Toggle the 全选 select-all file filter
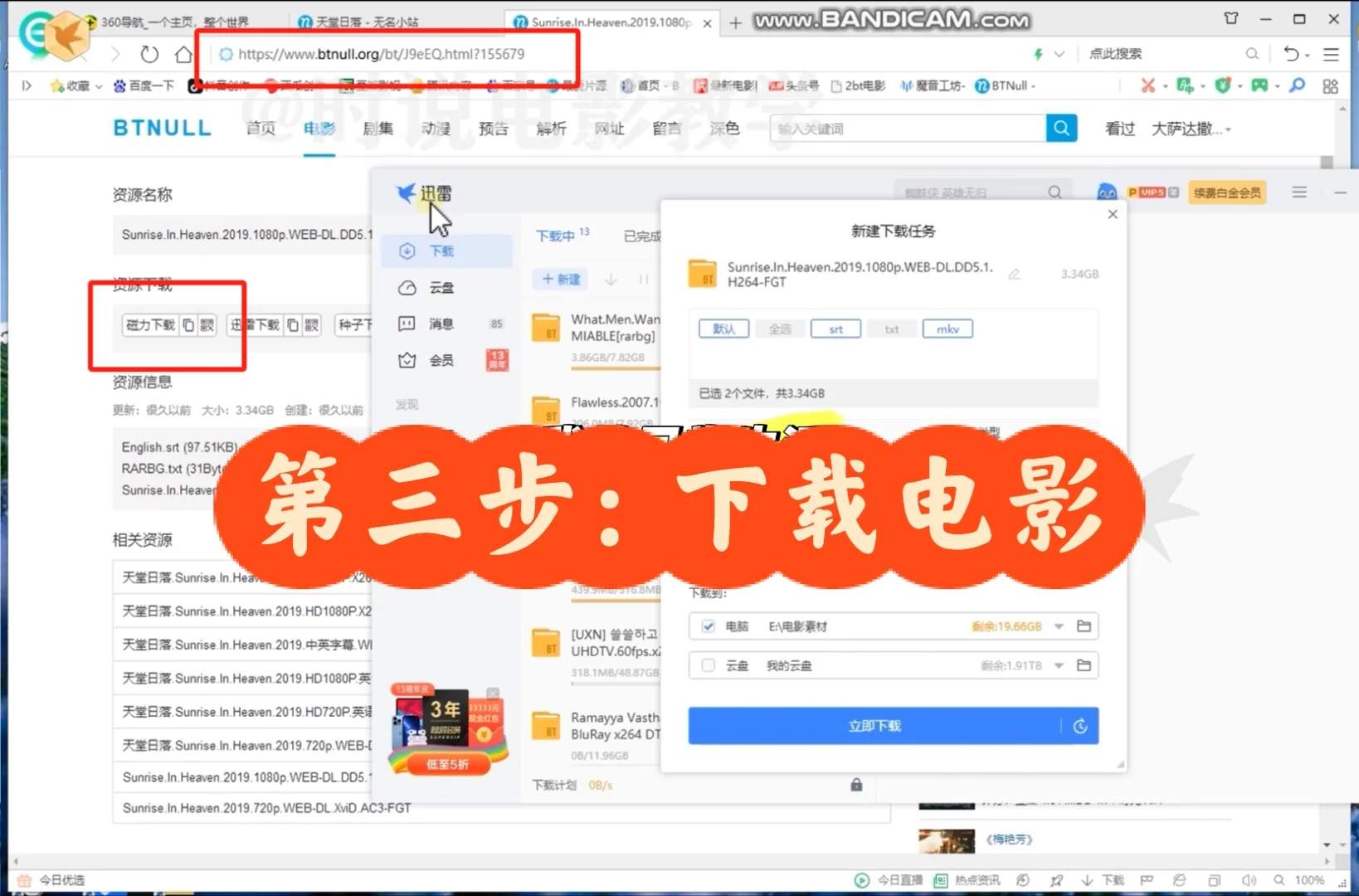This screenshot has width=1359, height=896. (x=779, y=328)
